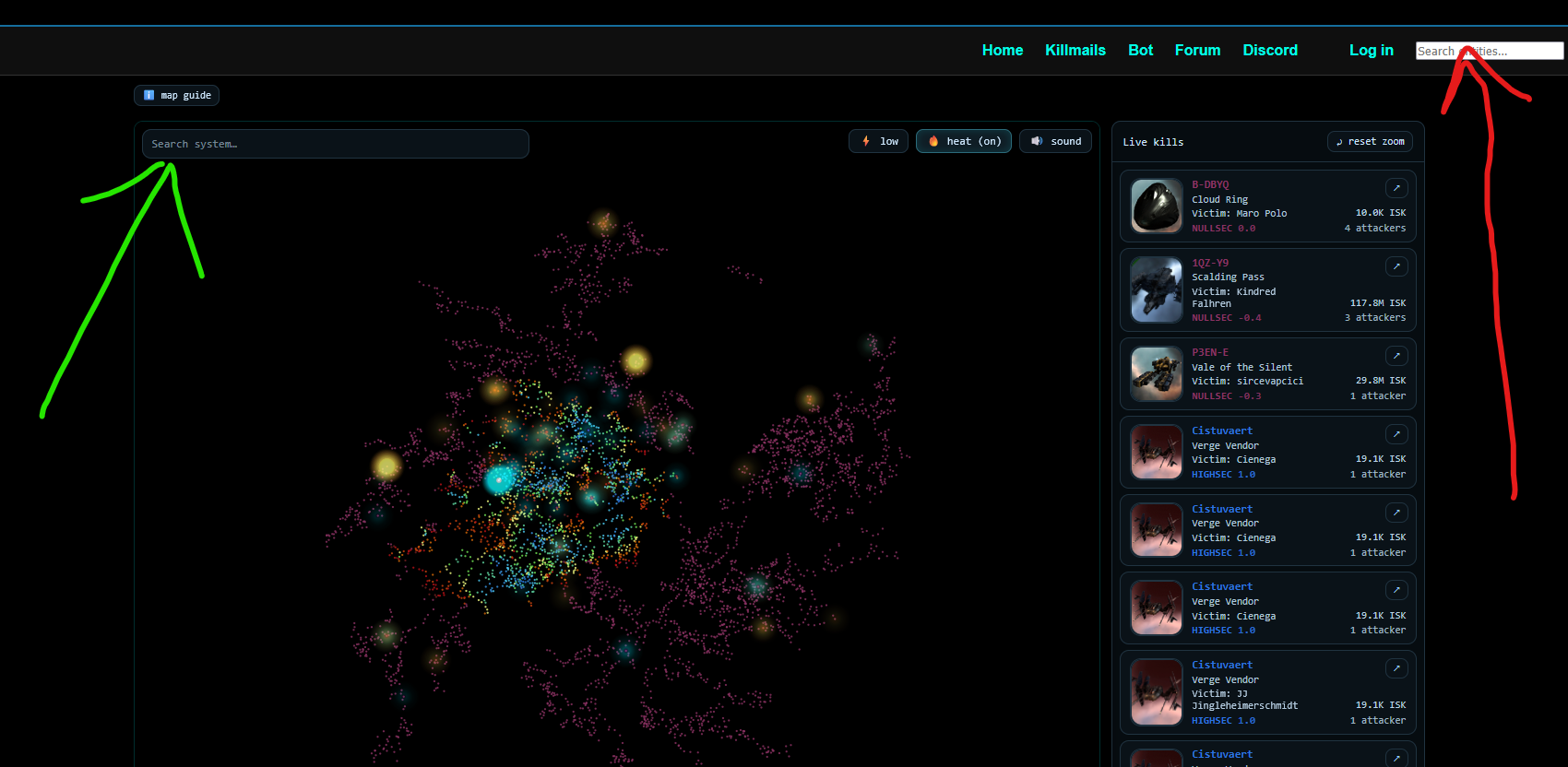1568x767 pixels.
Task: Click the Maro Polo victim ship thumbnail
Action: [x=1157, y=206]
